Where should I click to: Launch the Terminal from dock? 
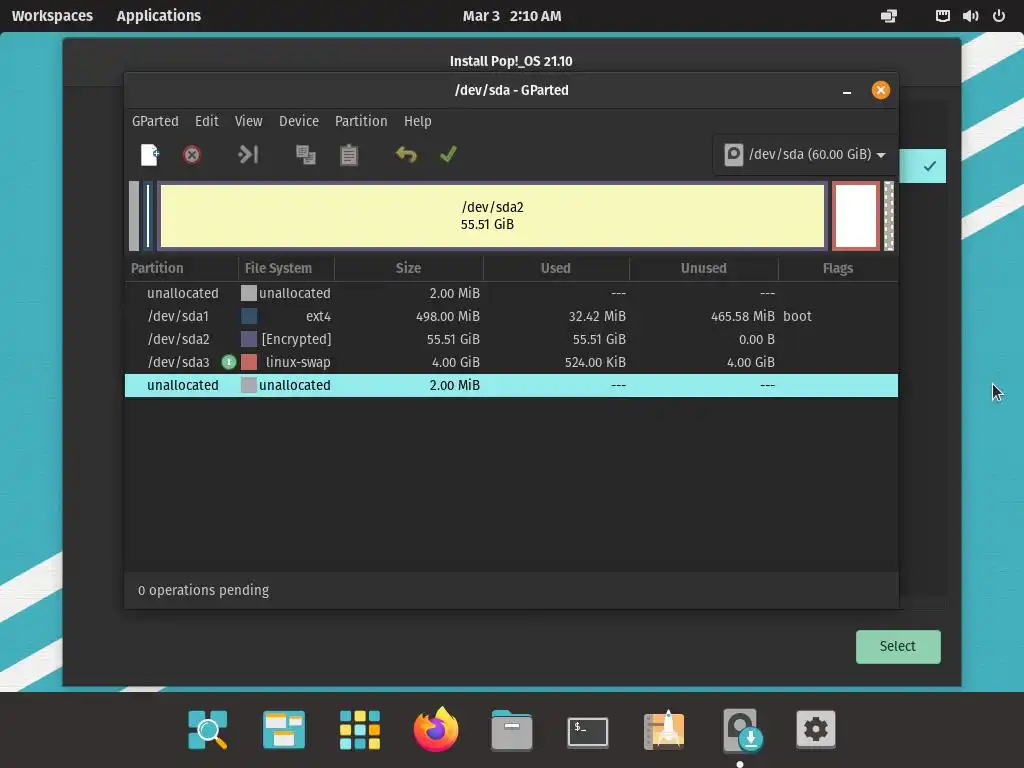tap(588, 731)
